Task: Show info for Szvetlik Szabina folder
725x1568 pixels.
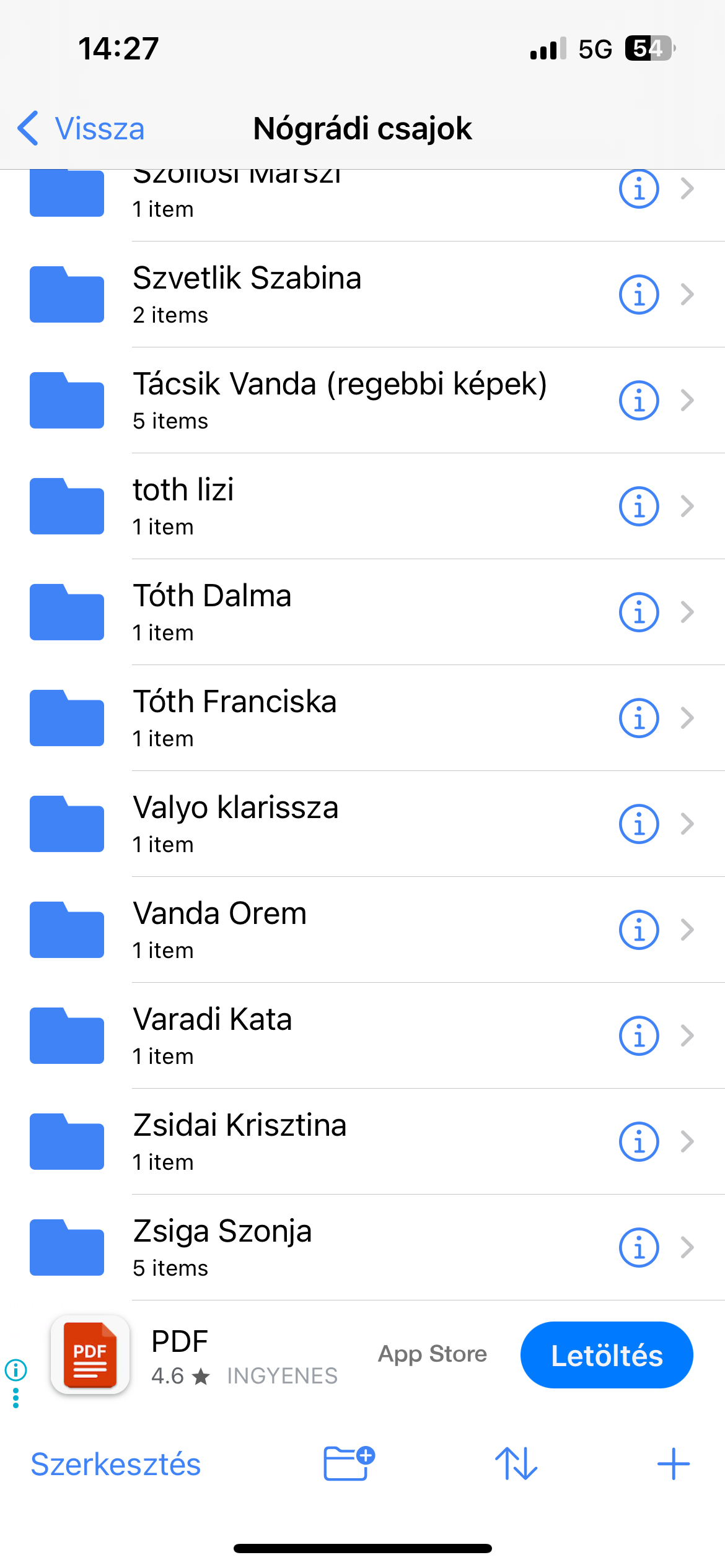Action: point(638,295)
